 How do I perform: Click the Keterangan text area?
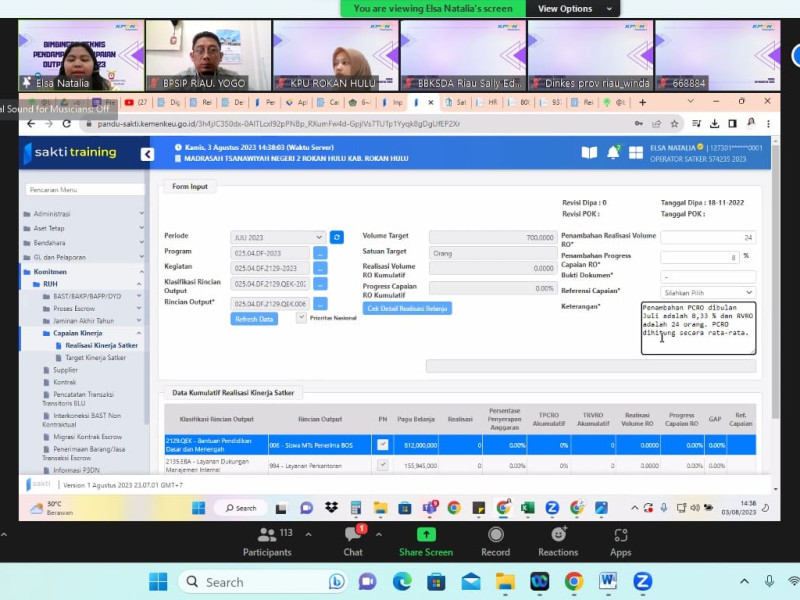[x=698, y=327]
